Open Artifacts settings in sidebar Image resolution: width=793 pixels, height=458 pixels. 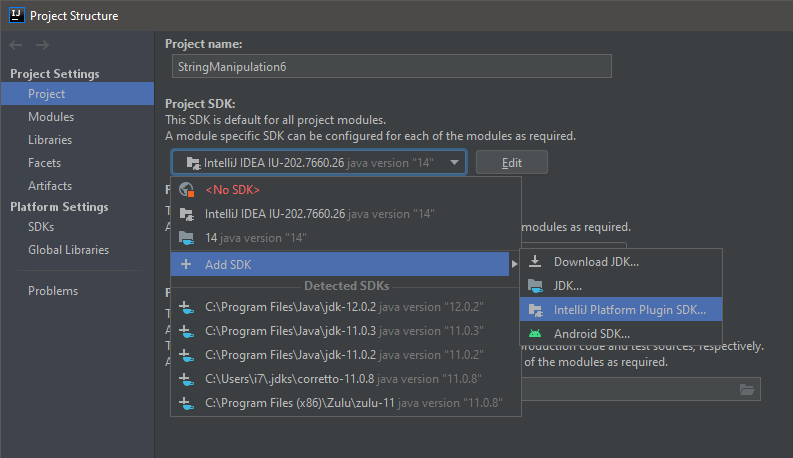(x=77, y=186)
